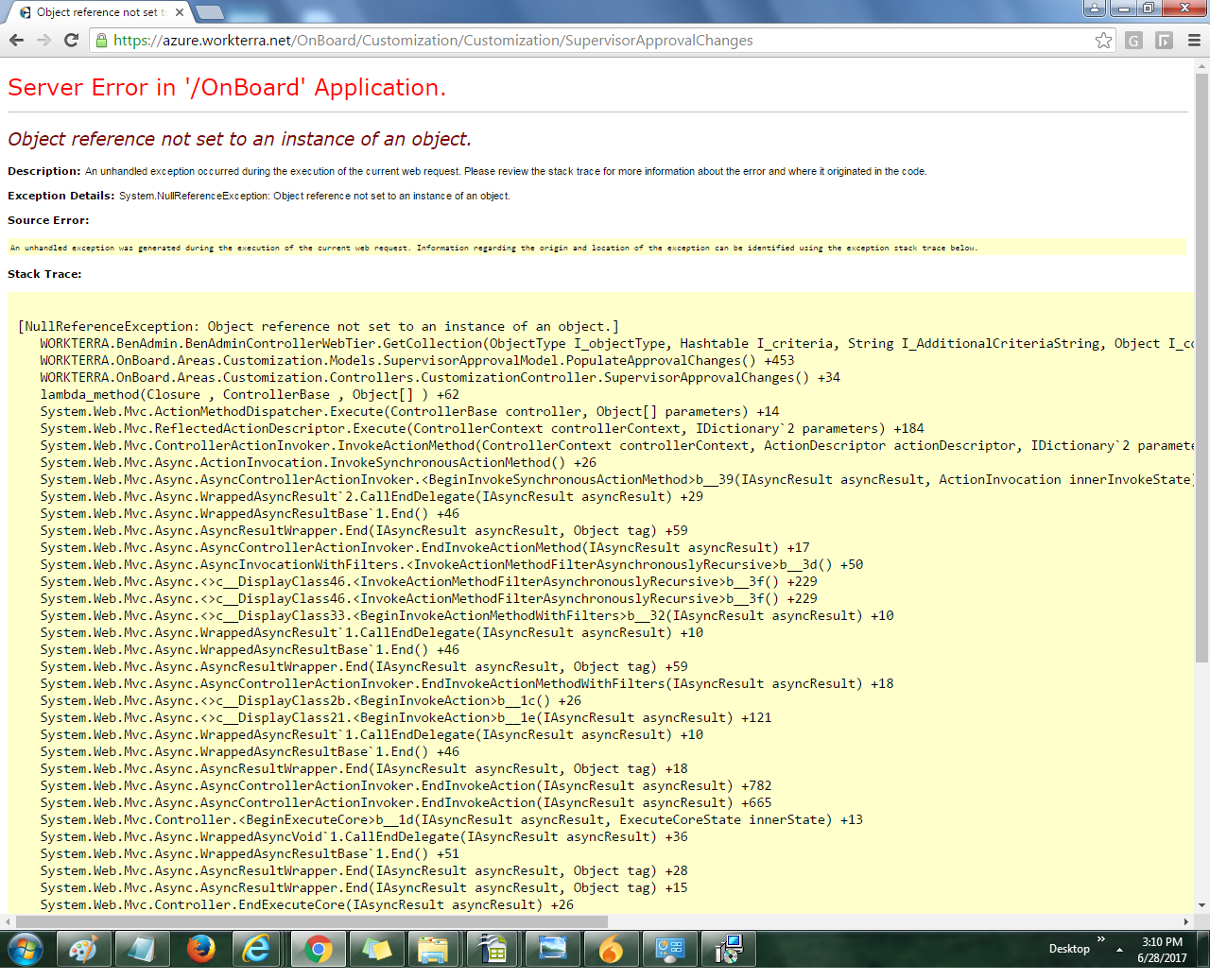
Task: Click the Chrome icon in the taskbar
Action: 318,949
